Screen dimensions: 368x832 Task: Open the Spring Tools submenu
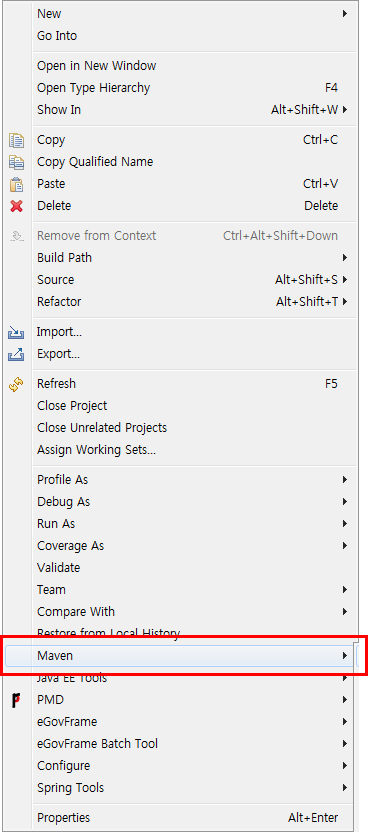tap(192, 788)
